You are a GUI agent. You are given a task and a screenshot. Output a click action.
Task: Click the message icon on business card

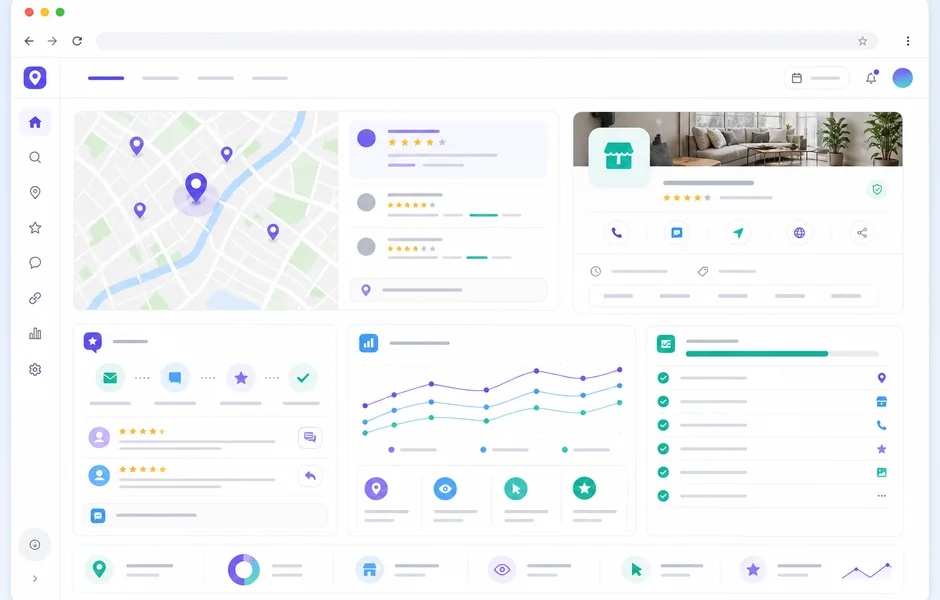(677, 233)
